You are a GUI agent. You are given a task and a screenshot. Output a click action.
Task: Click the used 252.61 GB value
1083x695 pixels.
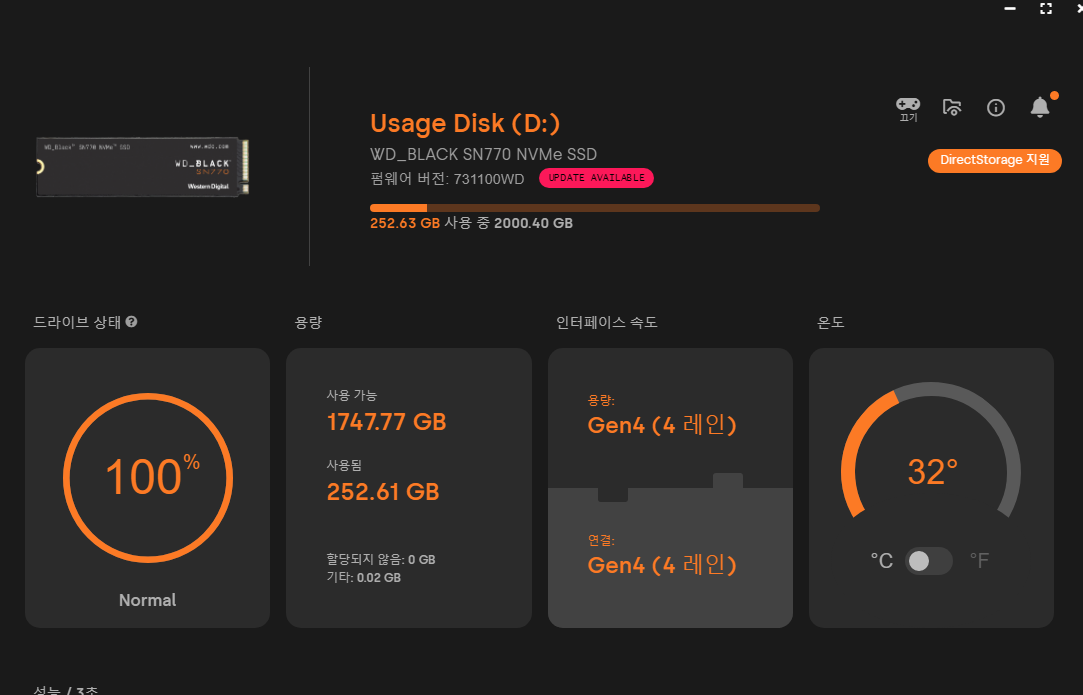[383, 491]
